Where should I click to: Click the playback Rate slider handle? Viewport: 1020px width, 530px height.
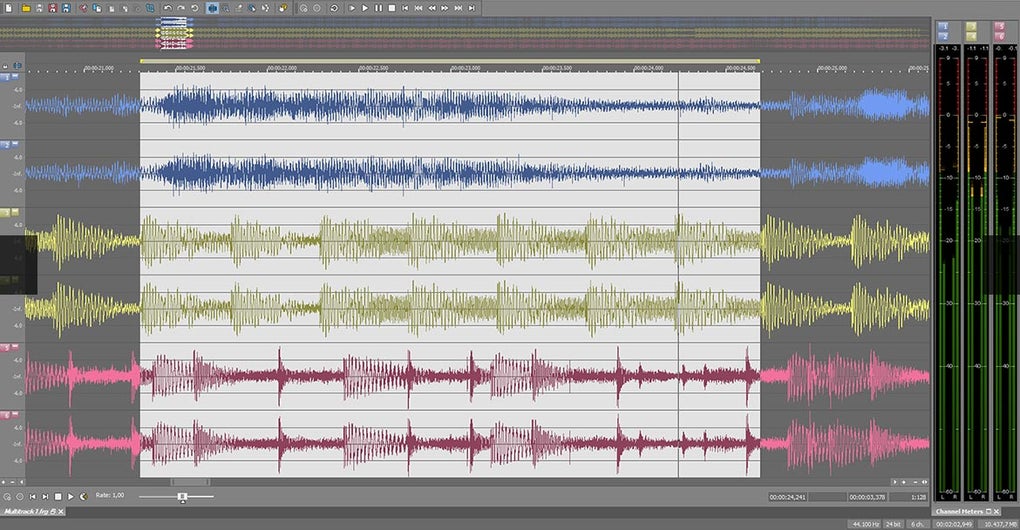coord(182,496)
